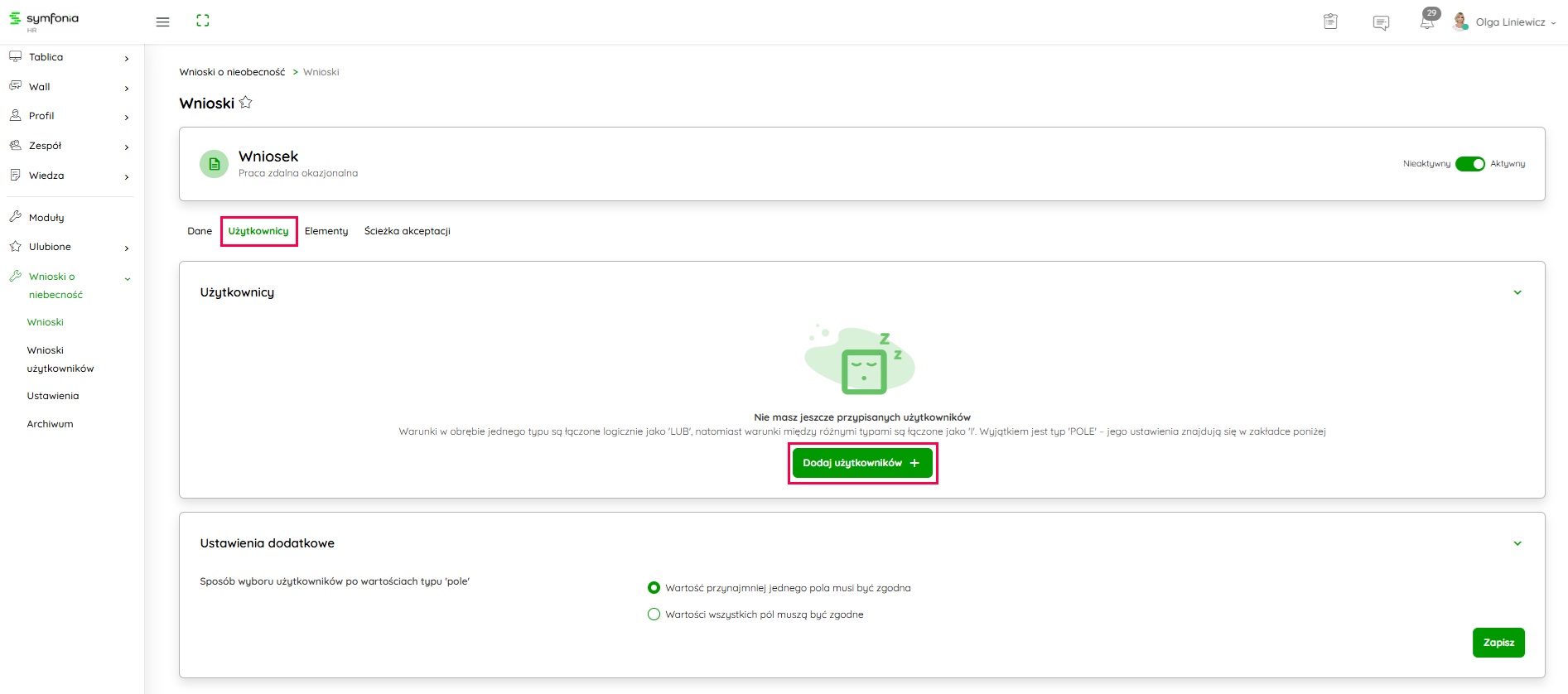Click the green Wniosek document icon

pyautogui.click(x=214, y=164)
